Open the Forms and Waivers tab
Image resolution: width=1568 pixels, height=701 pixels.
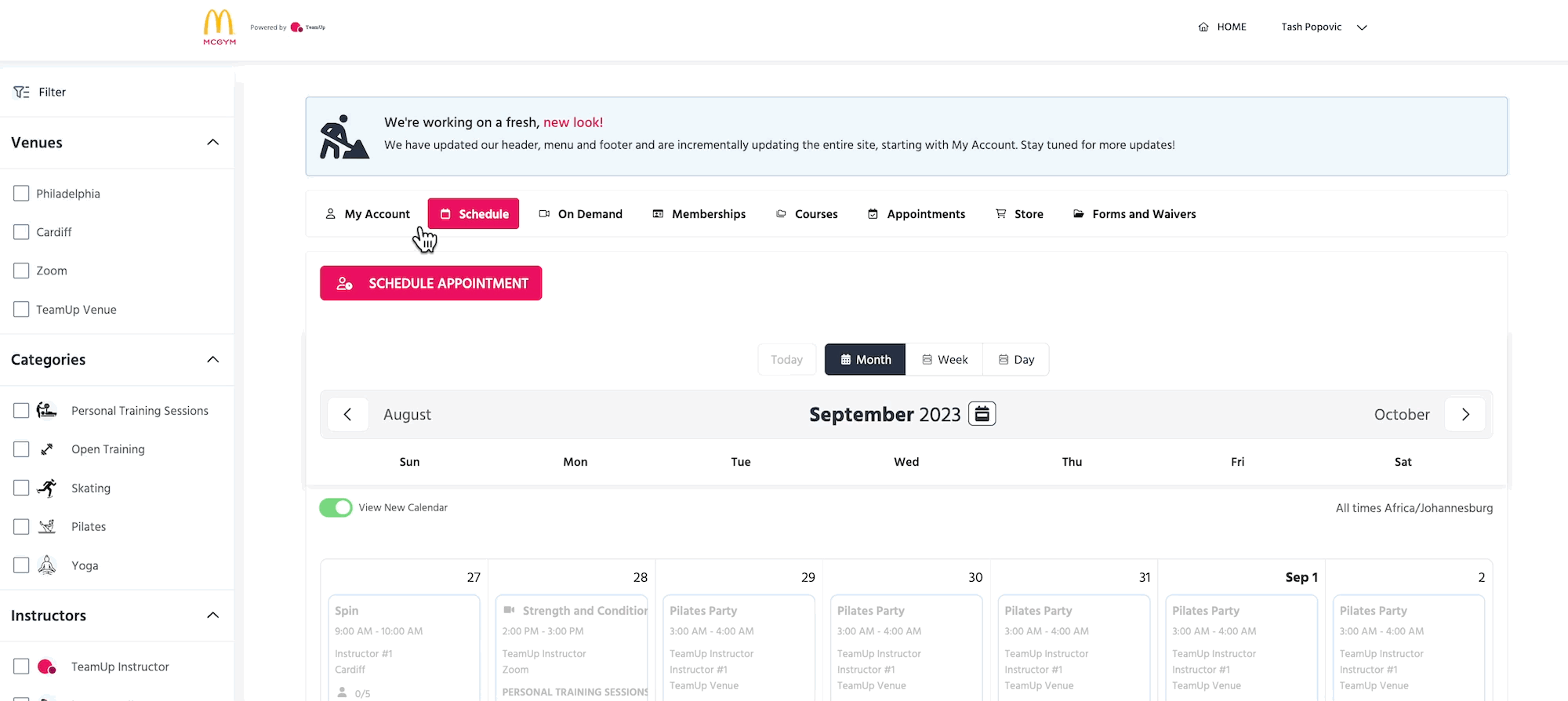(x=1134, y=214)
